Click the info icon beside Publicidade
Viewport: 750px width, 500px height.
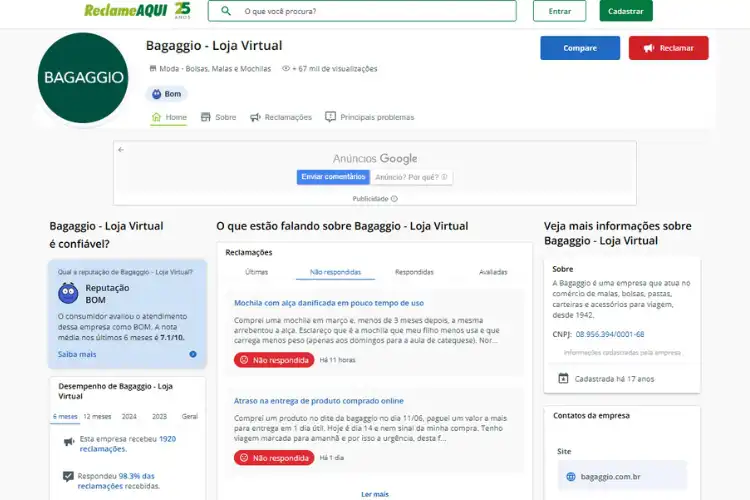pyautogui.click(x=394, y=199)
